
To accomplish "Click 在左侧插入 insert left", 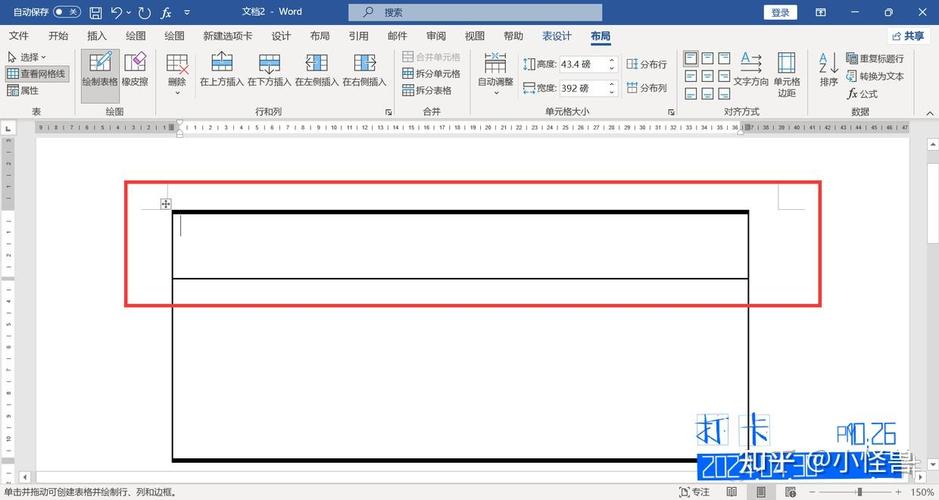I will coord(317,69).
